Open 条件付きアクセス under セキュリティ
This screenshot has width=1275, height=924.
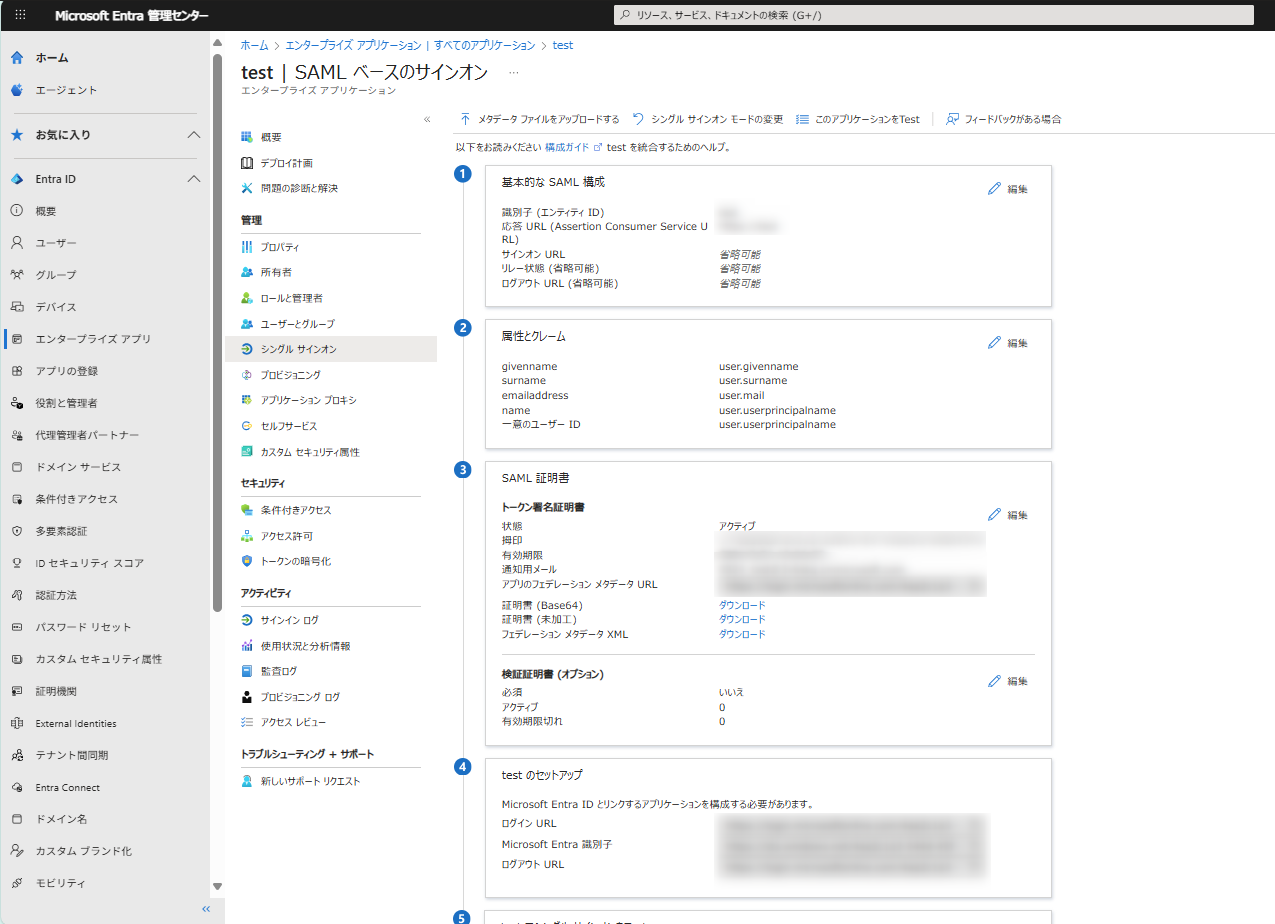pos(295,510)
